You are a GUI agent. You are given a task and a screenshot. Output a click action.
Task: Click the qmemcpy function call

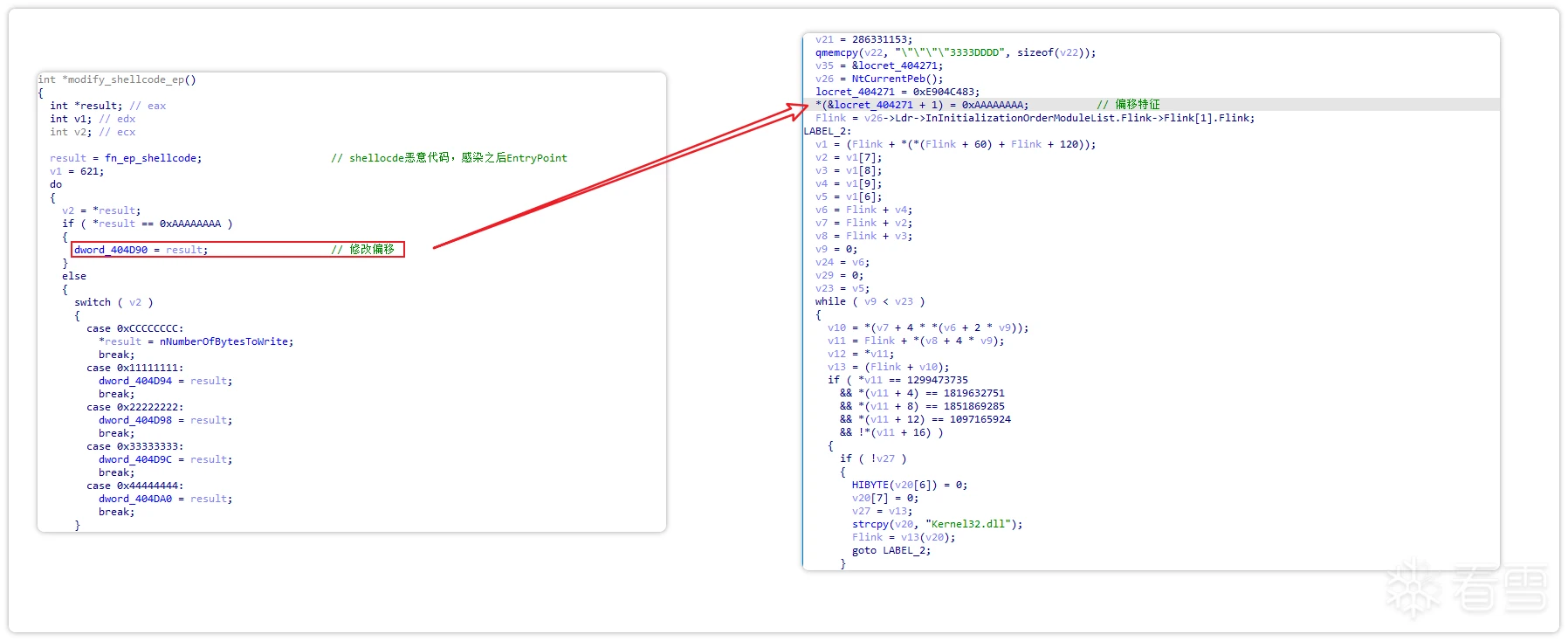point(836,52)
